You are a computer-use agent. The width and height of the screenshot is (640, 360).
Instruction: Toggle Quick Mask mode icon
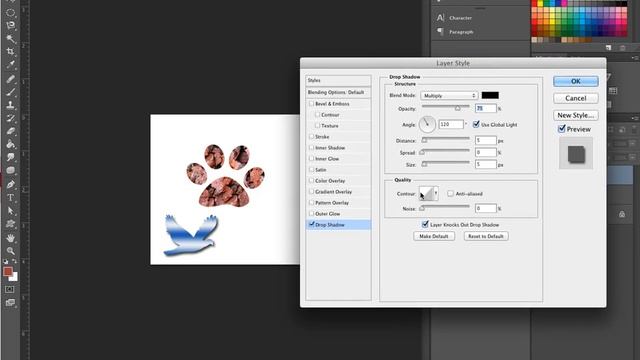coord(10,289)
